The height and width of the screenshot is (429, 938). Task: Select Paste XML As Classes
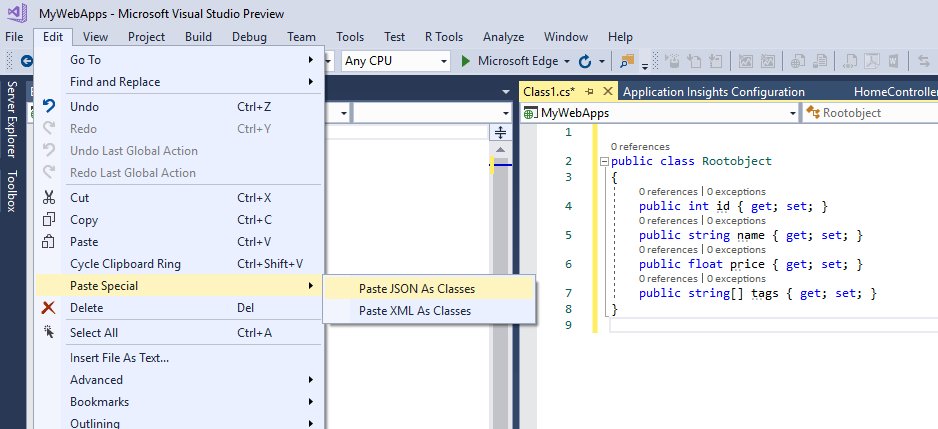point(428,311)
